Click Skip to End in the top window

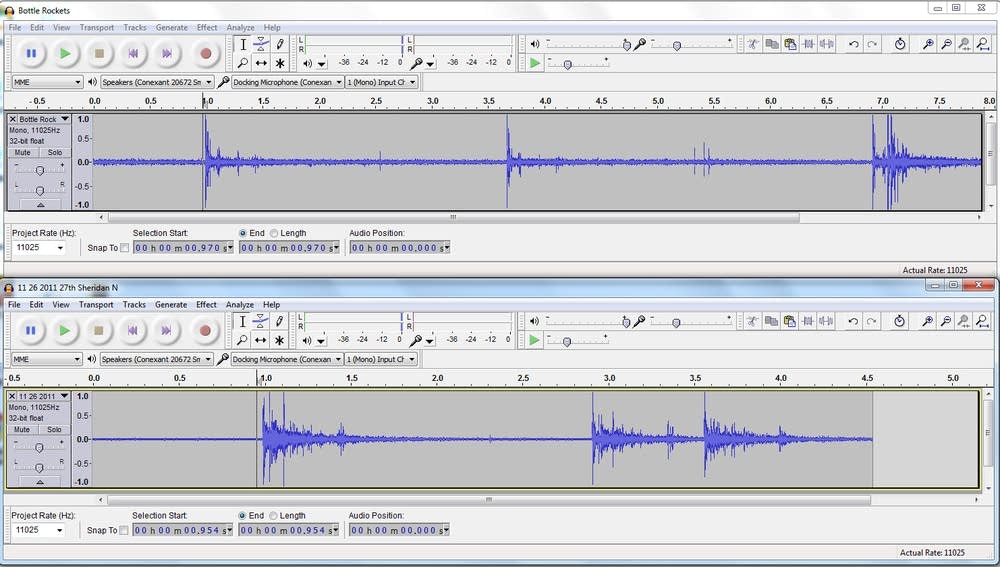click(x=167, y=53)
